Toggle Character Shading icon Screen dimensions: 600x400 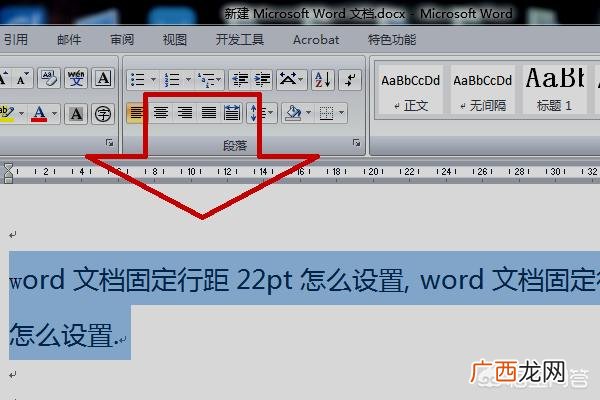76,113
